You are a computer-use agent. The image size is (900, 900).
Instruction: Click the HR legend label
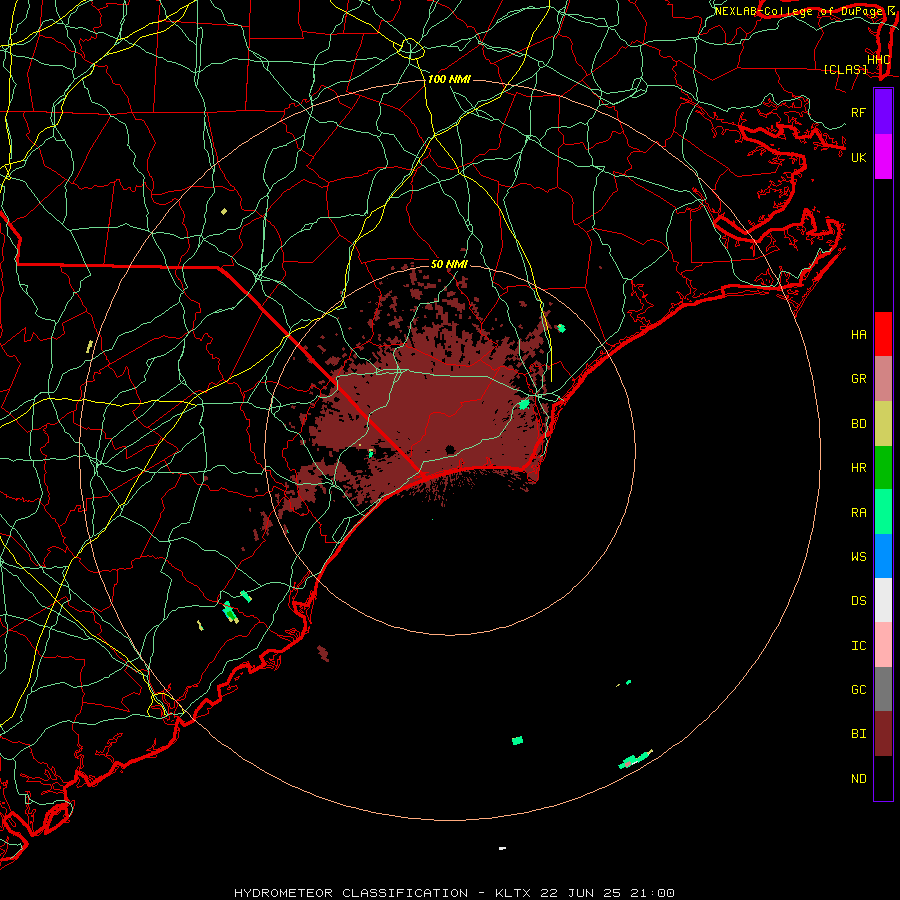[858, 468]
